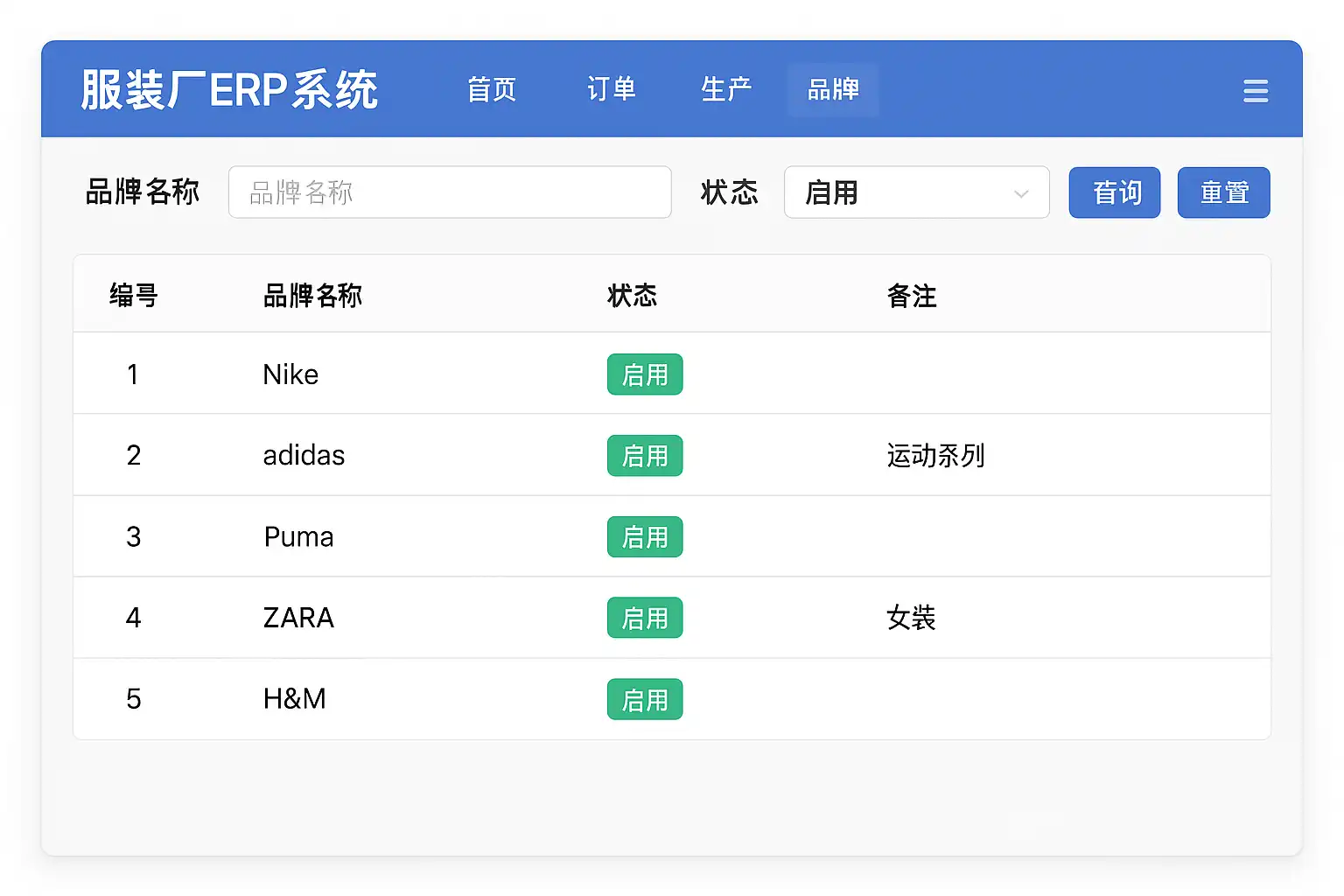Click the 启用 badge for adidas
The height and width of the screenshot is (896, 1344).
pos(645,456)
